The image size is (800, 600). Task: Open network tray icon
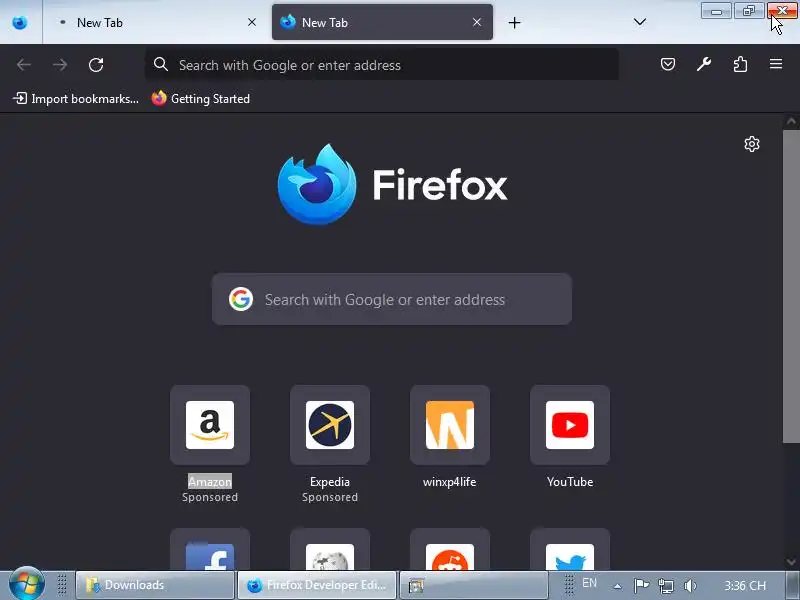click(x=665, y=586)
